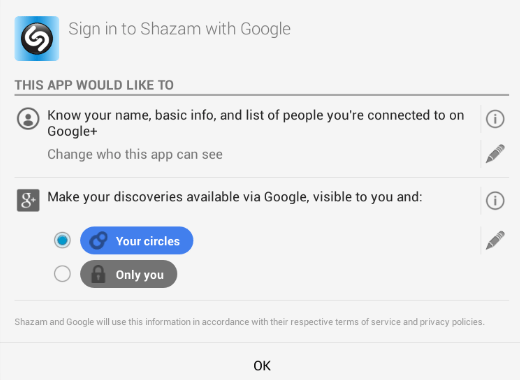
Task: Edit who this app can see with pencil
Action: (x=495, y=154)
